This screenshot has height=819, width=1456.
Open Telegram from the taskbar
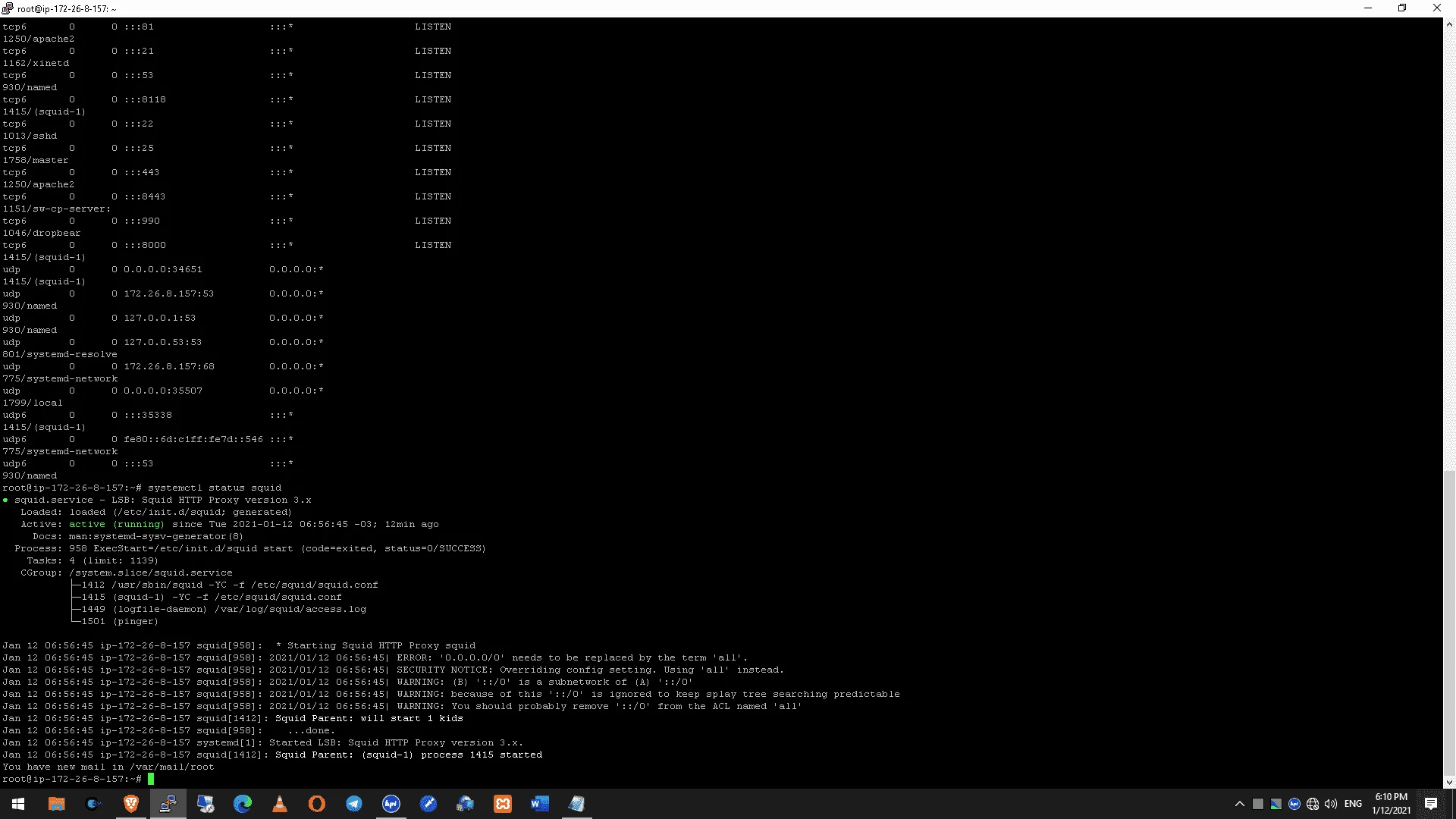354,804
